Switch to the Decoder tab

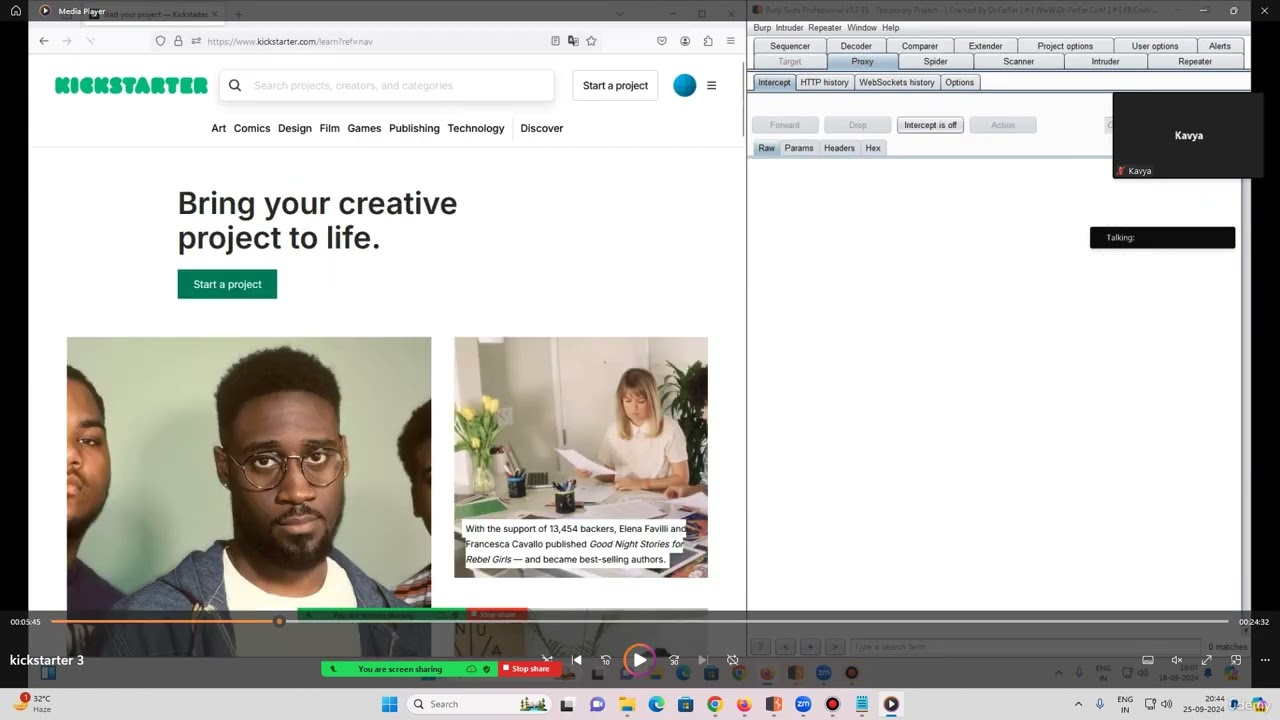[x=856, y=46]
